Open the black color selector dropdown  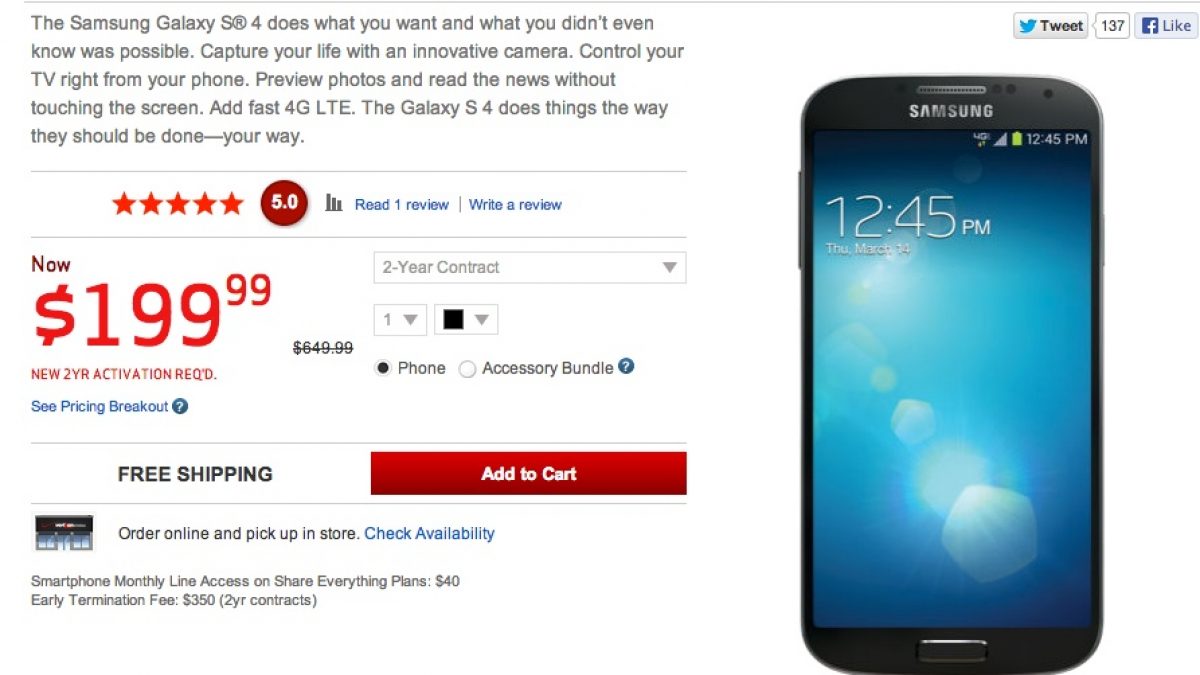pyautogui.click(x=466, y=320)
